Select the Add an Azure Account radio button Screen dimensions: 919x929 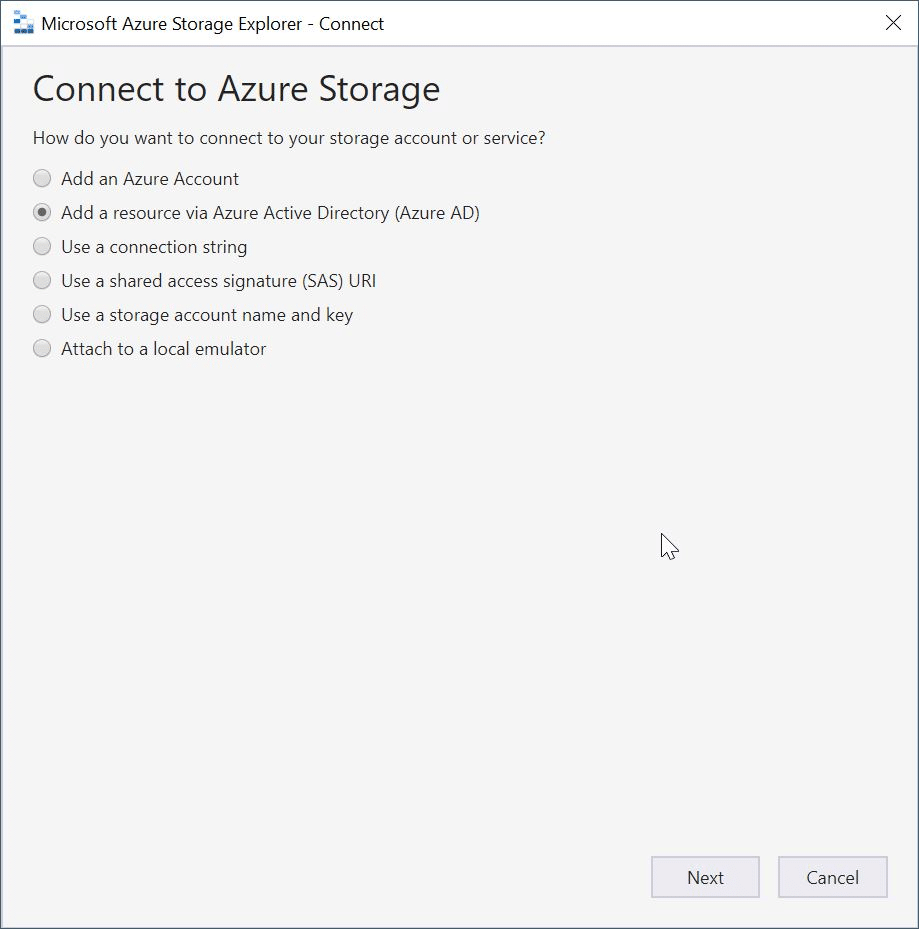coord(42,178)
